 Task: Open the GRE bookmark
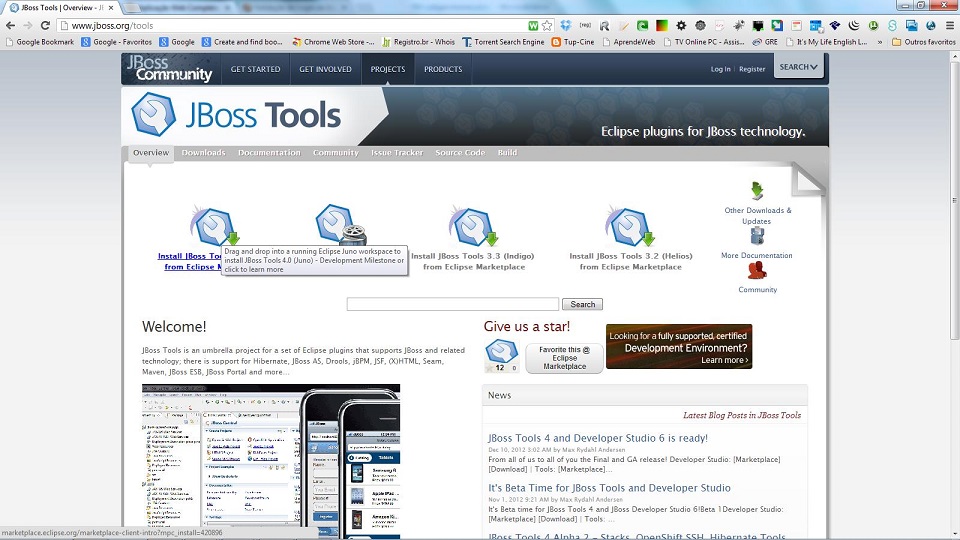[x=765, y=42]
